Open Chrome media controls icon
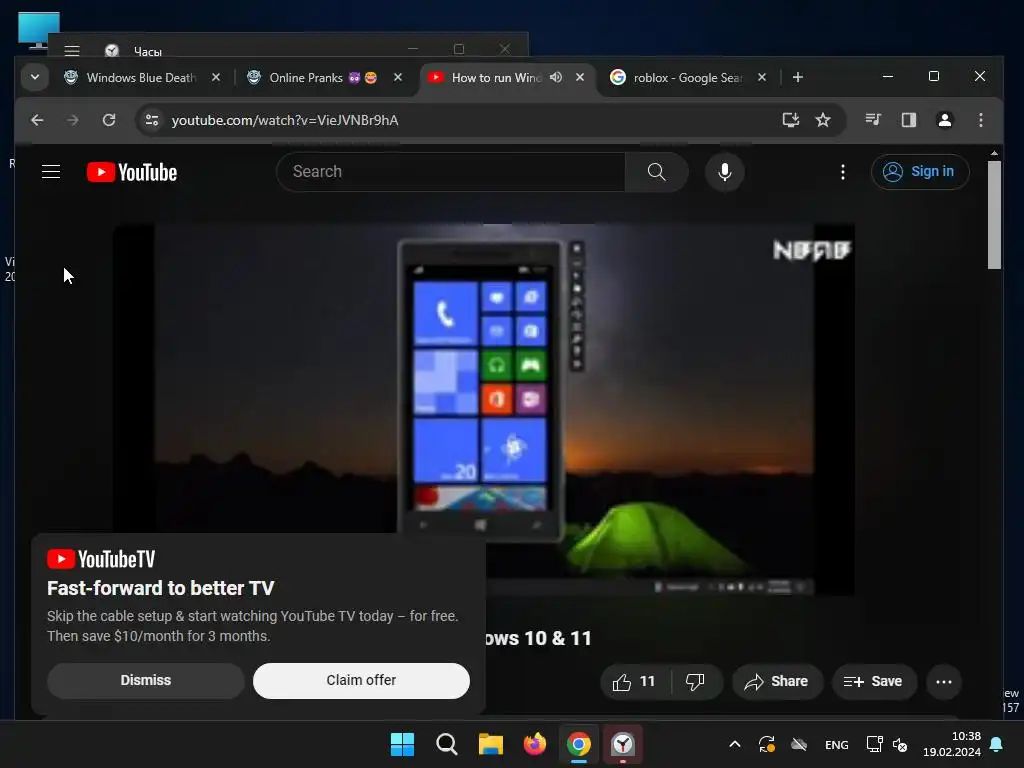 pos(873,120)
